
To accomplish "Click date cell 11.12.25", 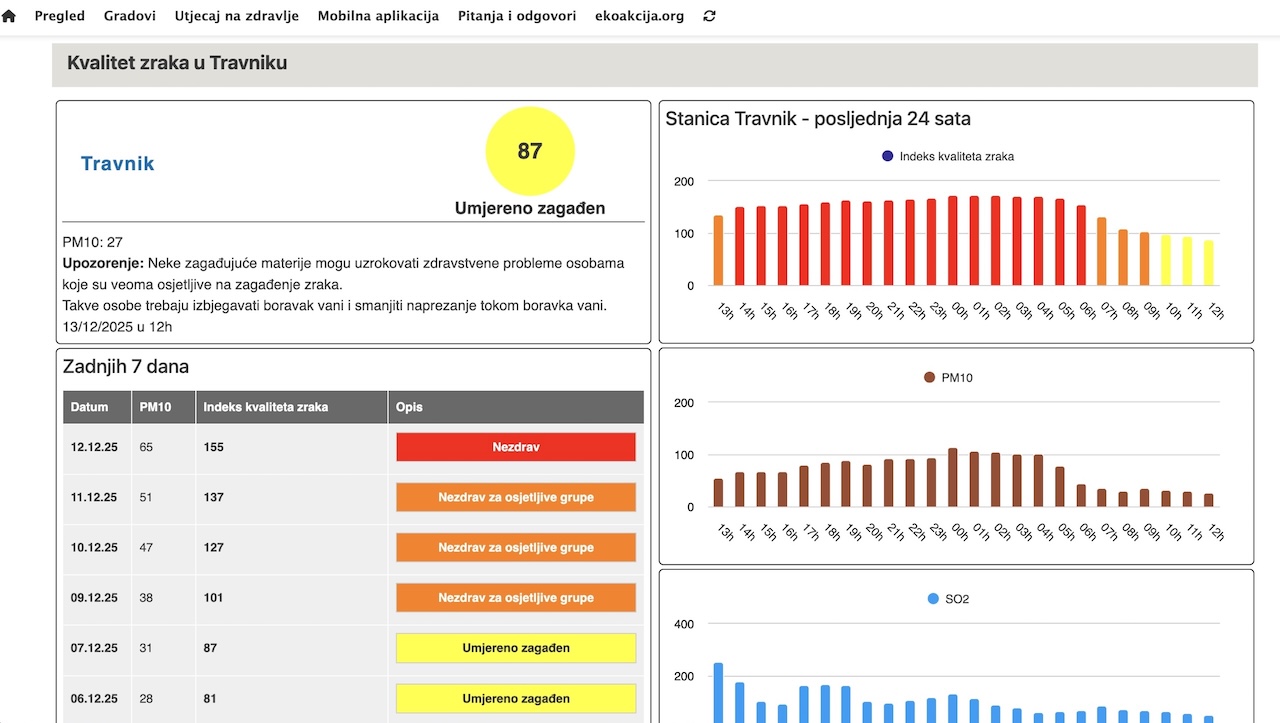I will (94, 497).
